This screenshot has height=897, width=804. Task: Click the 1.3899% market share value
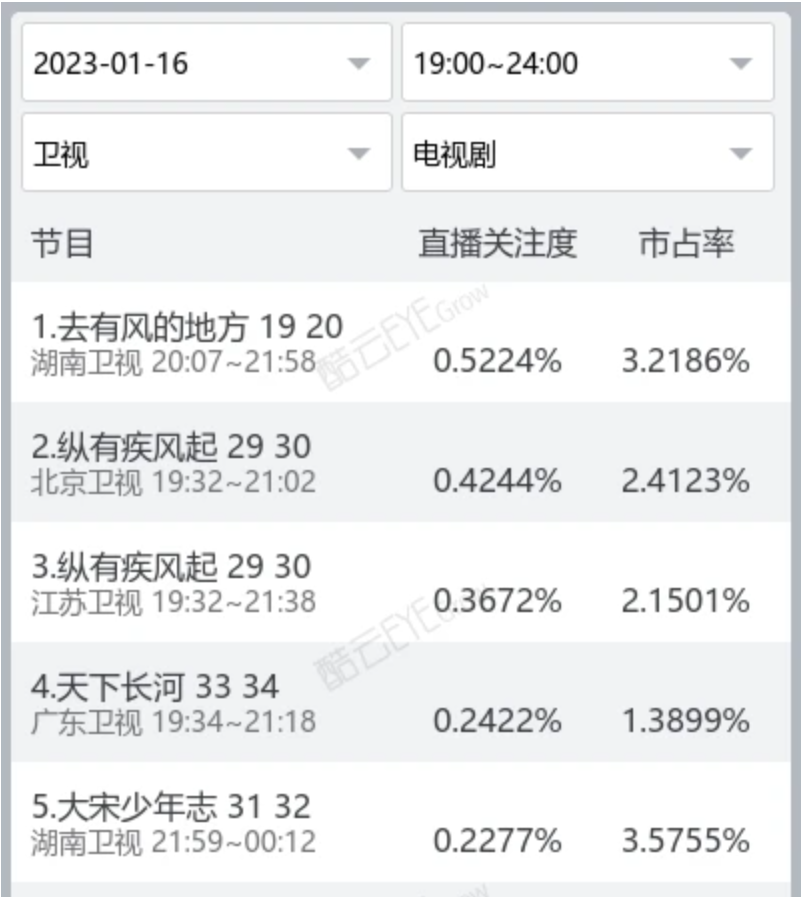click(x=686, y=721)
